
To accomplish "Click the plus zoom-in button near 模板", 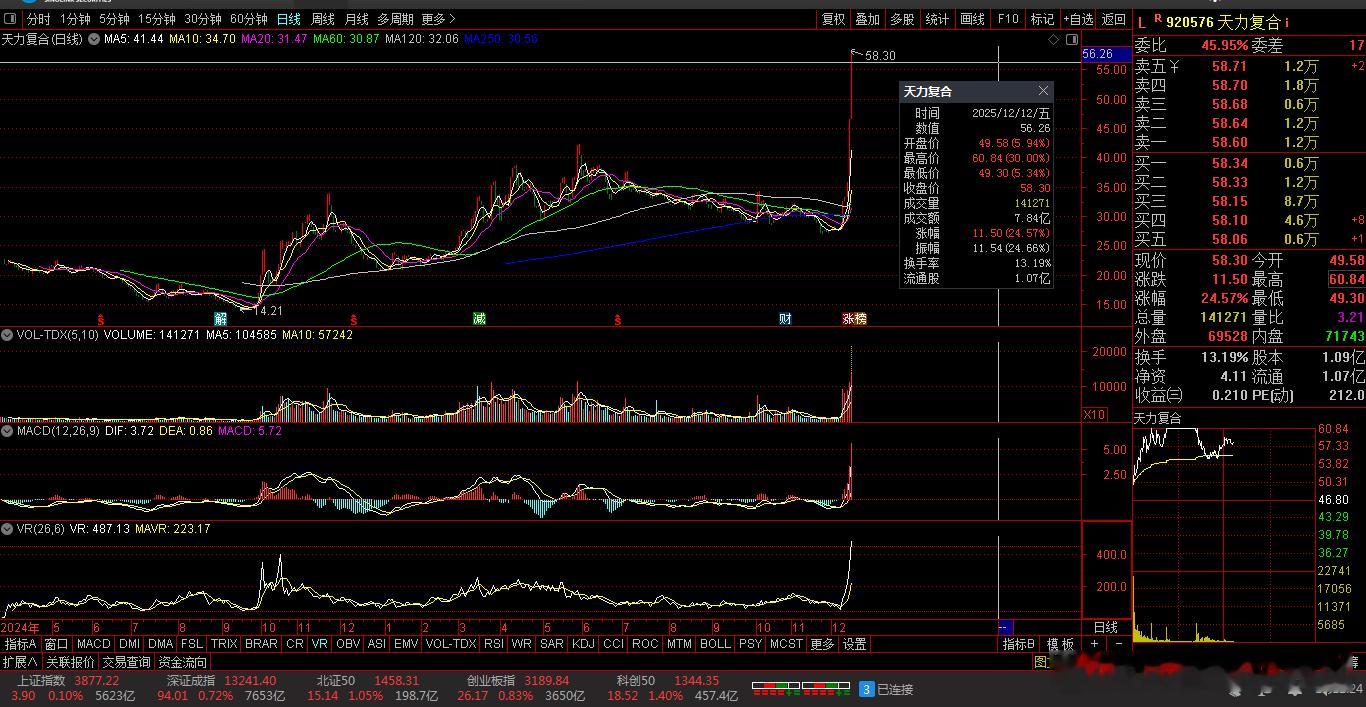I will click(x=1094, y=644).
